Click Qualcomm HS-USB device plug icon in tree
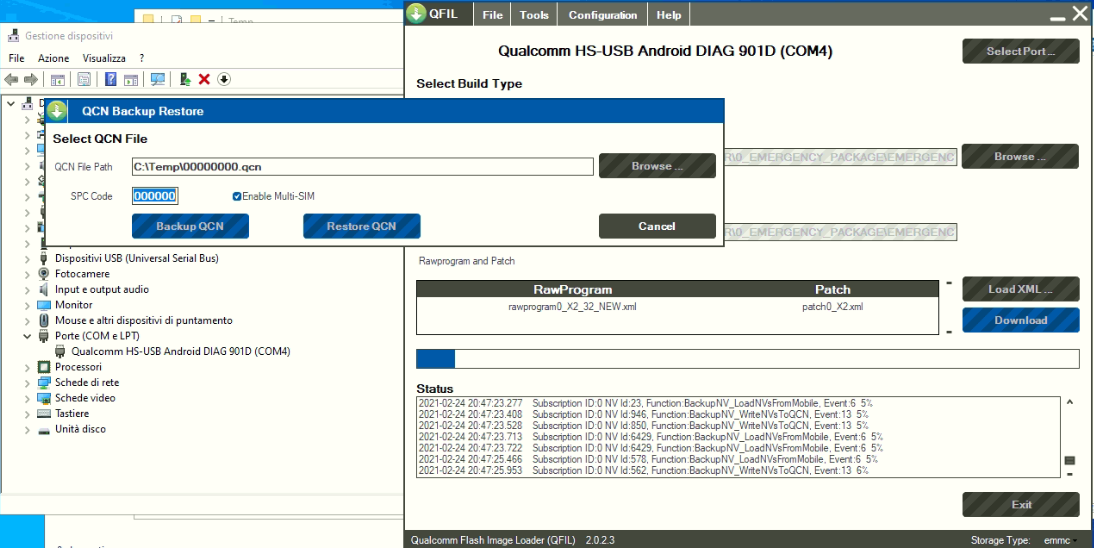 61,351
